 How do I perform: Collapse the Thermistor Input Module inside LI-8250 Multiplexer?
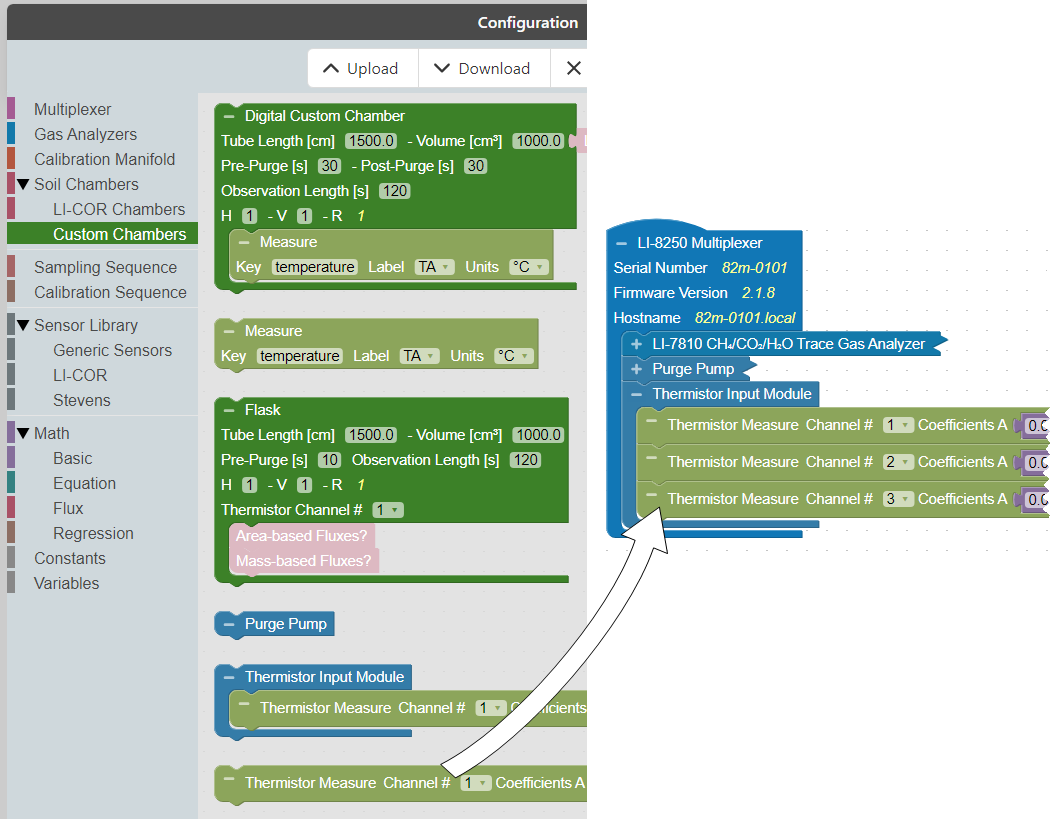coord(636,394)
